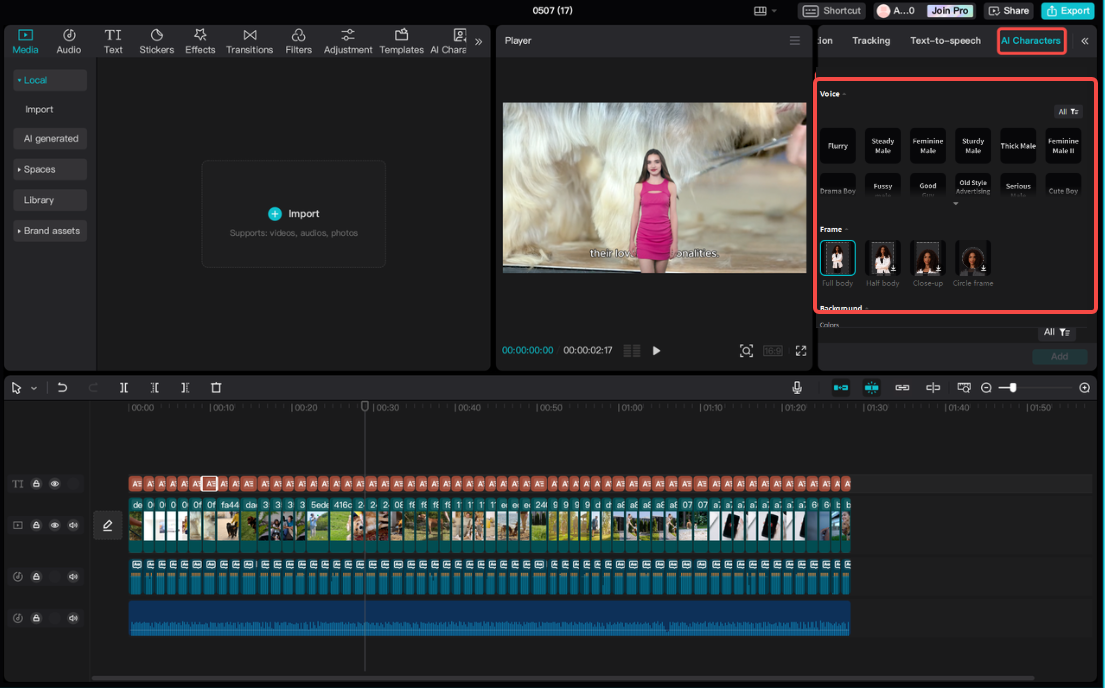Start voice recording with the microphone icon
The image size is (1105, 688).
(x=797, y=388)
